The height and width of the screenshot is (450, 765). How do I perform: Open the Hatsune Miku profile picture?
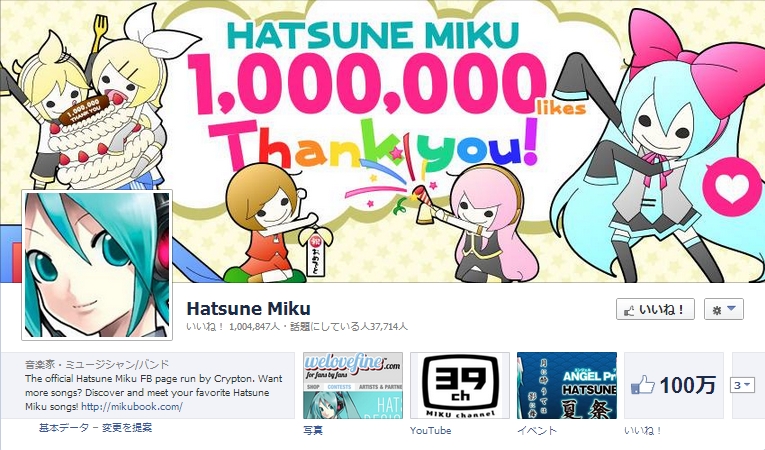point(97,265)
